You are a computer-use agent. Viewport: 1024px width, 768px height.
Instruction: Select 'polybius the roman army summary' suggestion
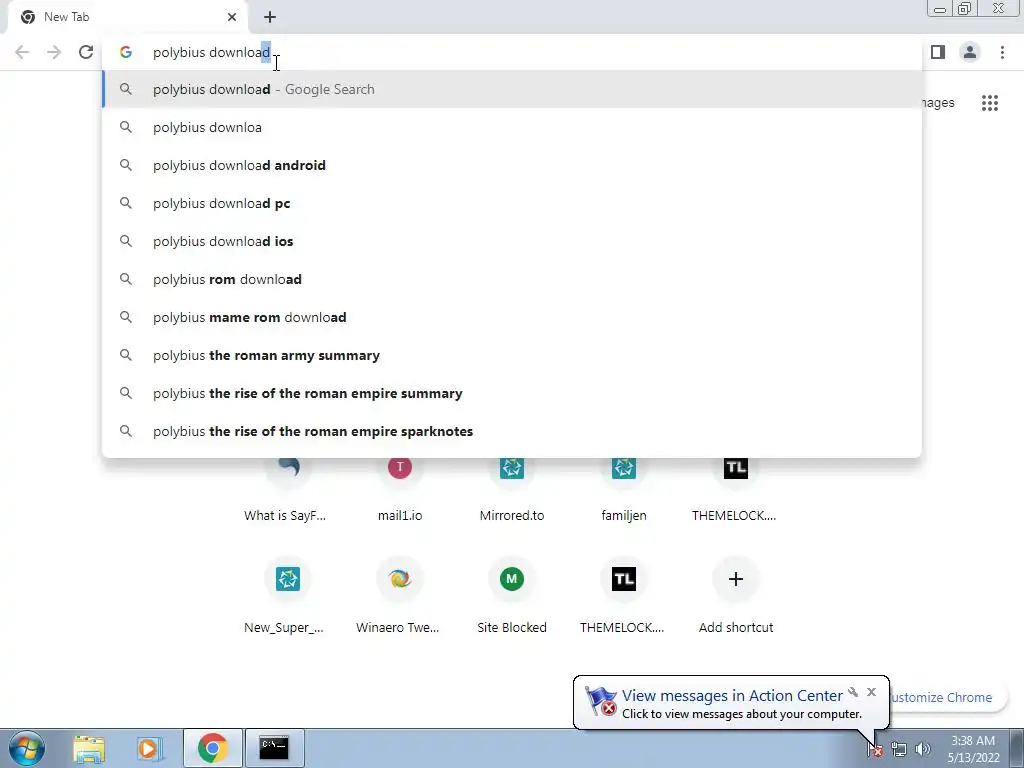(512, 355)
